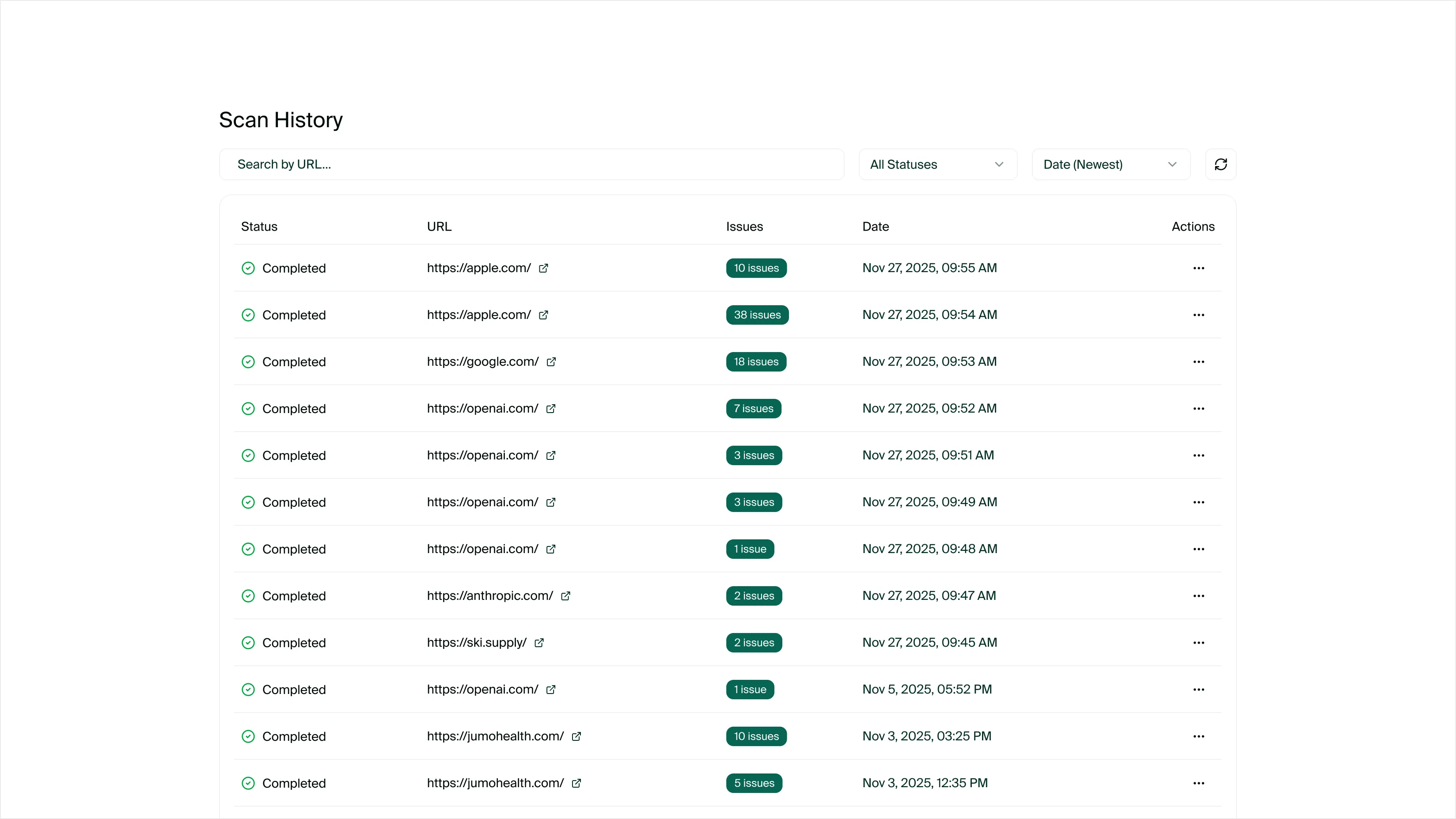Viewport: 1456px width, 819px height.
Task: Click the Search by URL field
Action: click(x=531, y=164)
